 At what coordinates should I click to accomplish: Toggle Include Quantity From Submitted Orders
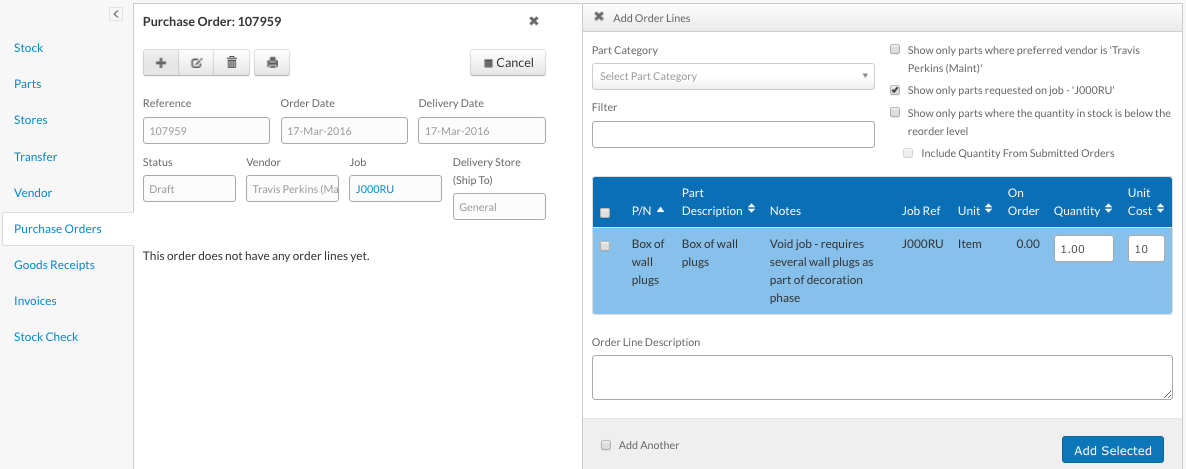tap(908, 154)
